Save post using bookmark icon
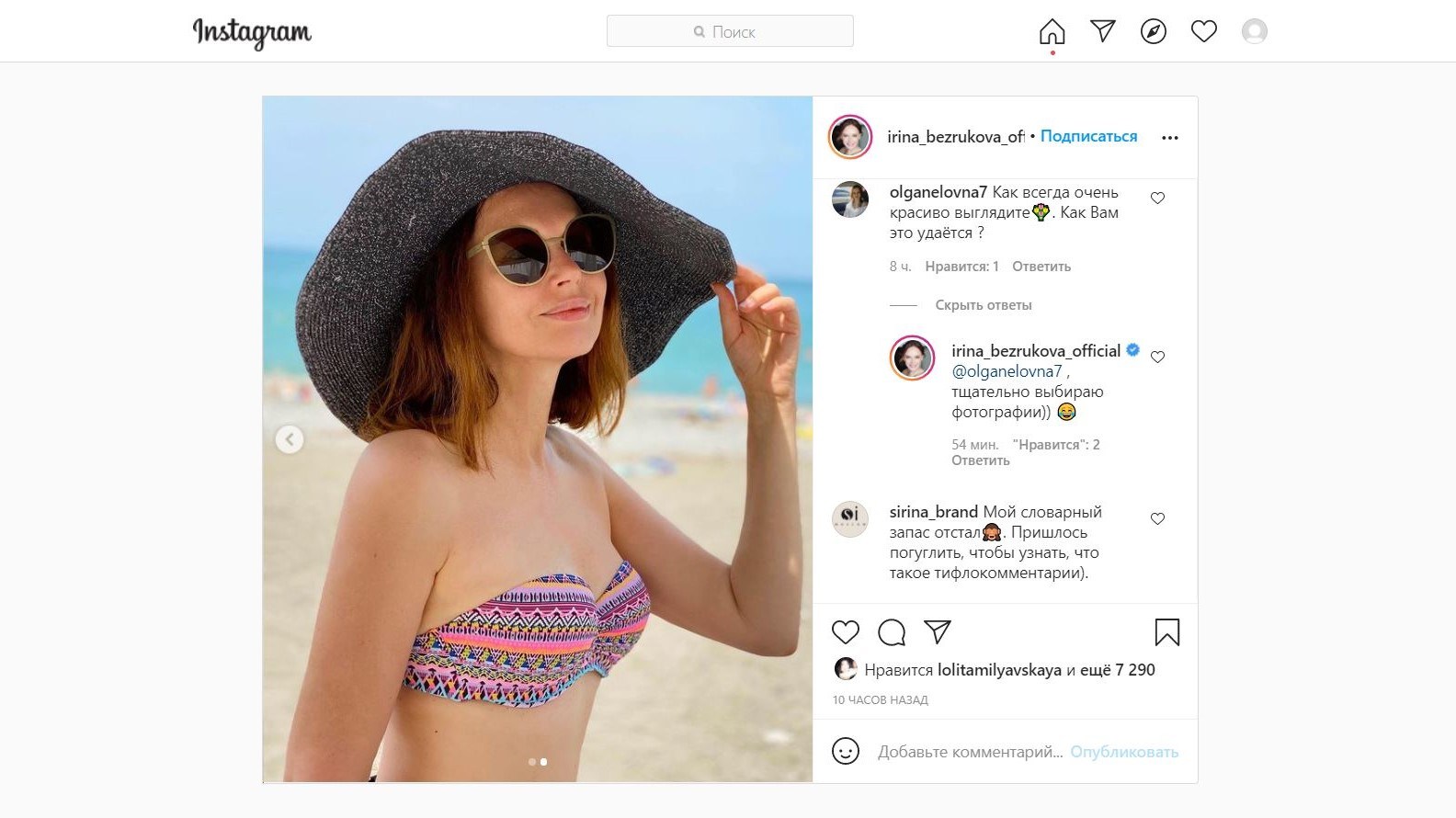This screenshot has height=818, width=1456. coord(1166,632)
